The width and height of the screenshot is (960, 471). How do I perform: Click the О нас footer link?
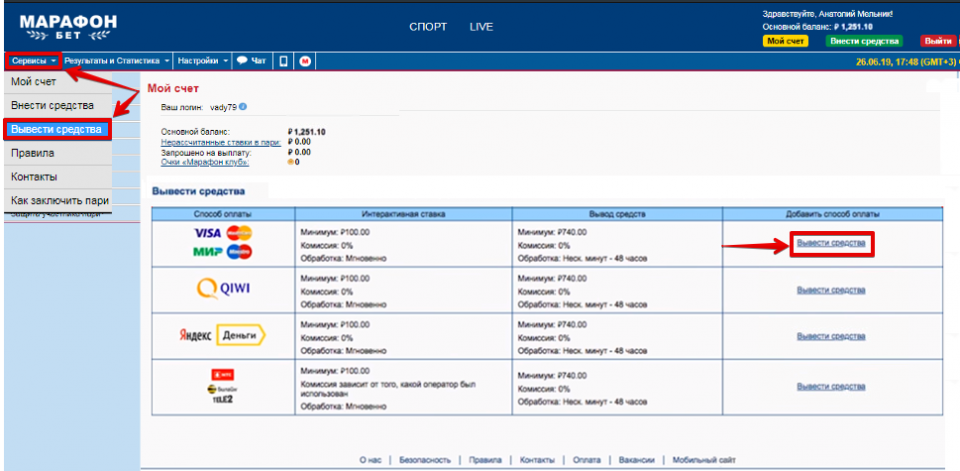click(x=372, y=460)
